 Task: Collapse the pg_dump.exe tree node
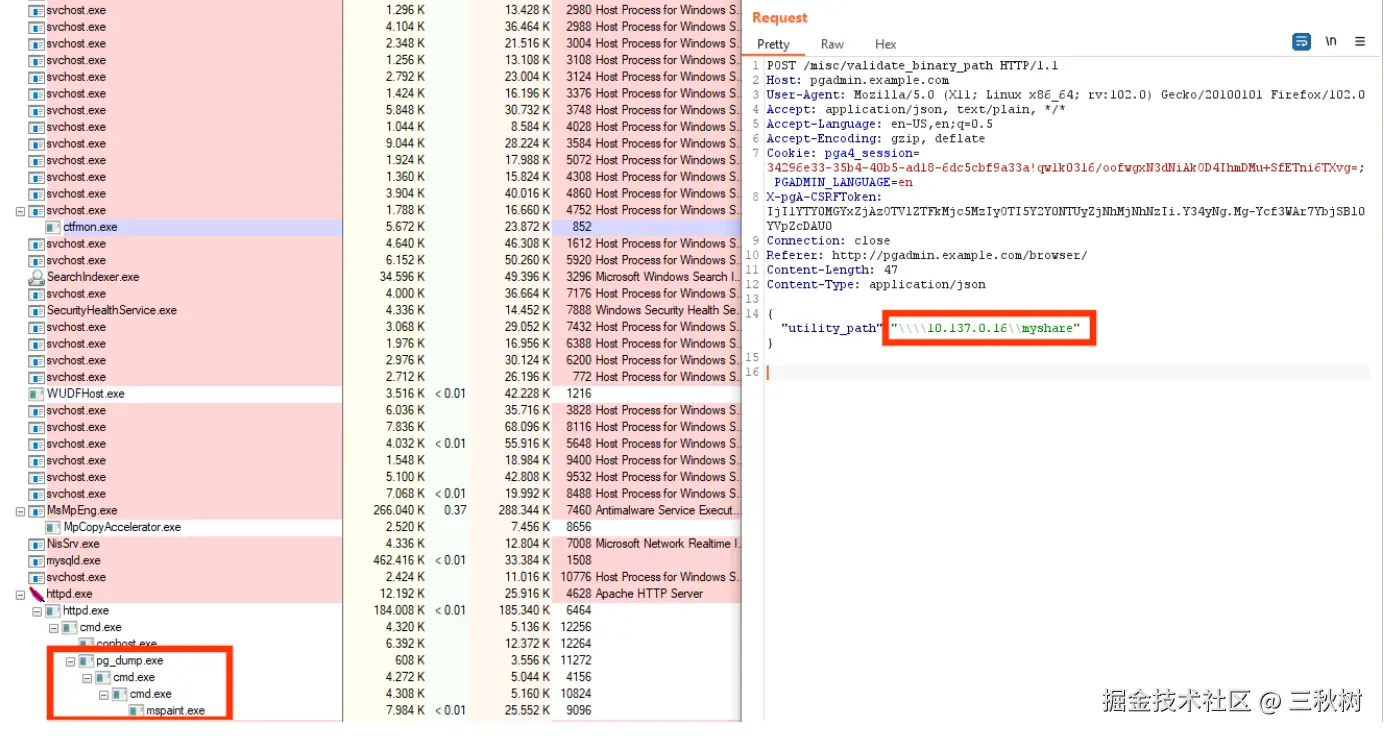pyautogui.click(x=70, y=661)
